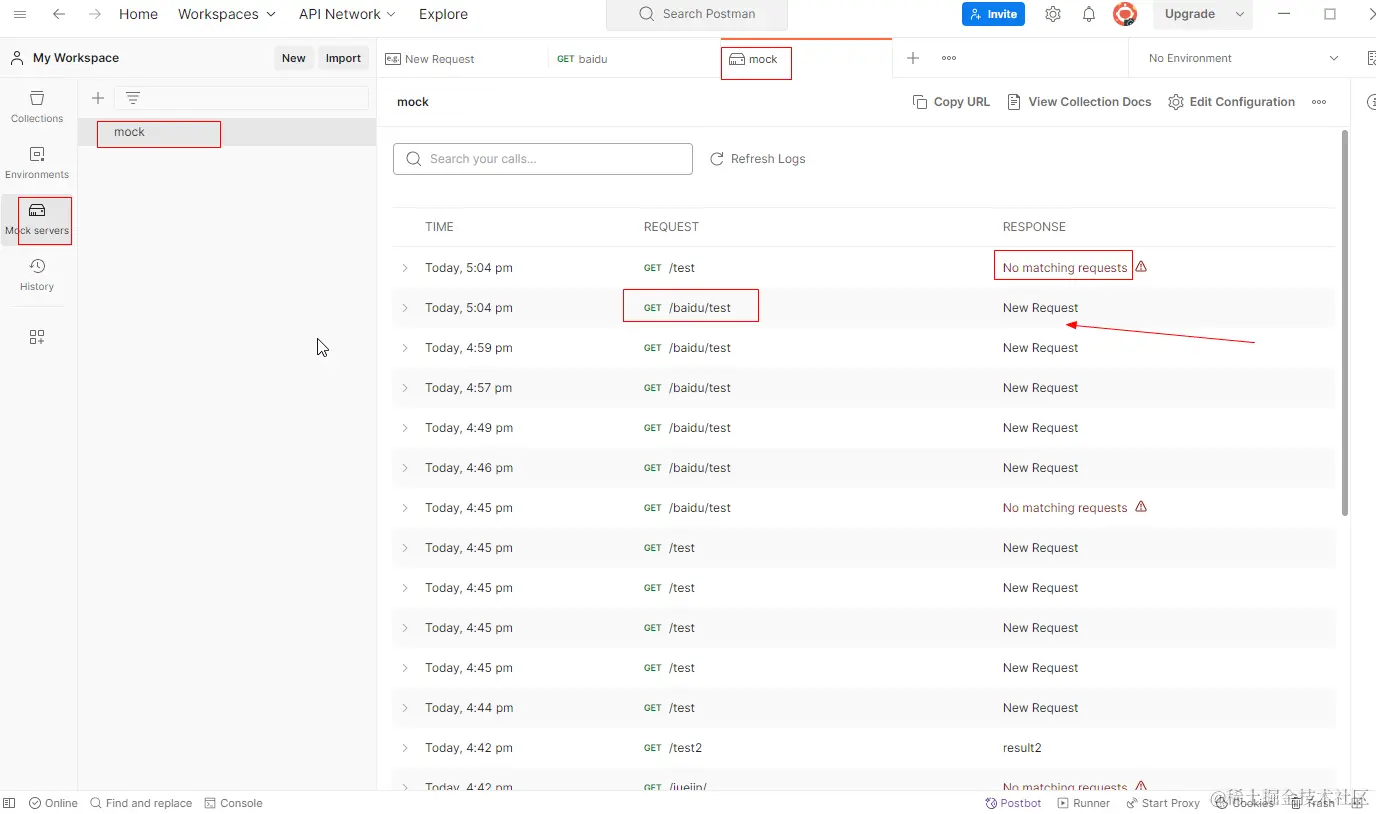This screenshot has width=1376, height=814.
Task: Open the tab overflow options icon
Action: tap(949, 58)
